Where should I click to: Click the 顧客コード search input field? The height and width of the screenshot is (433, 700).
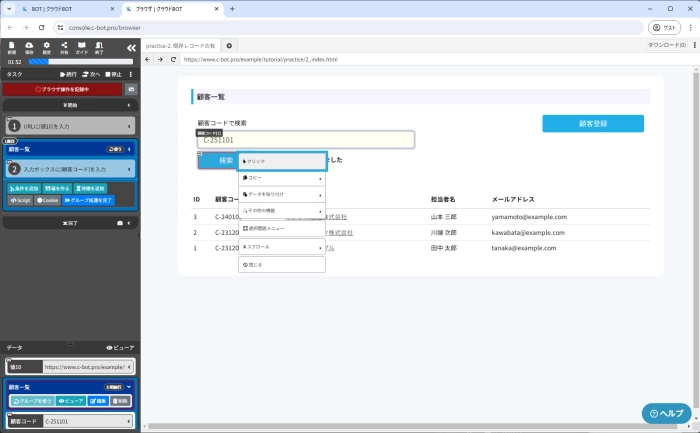(x=306, y=140)
